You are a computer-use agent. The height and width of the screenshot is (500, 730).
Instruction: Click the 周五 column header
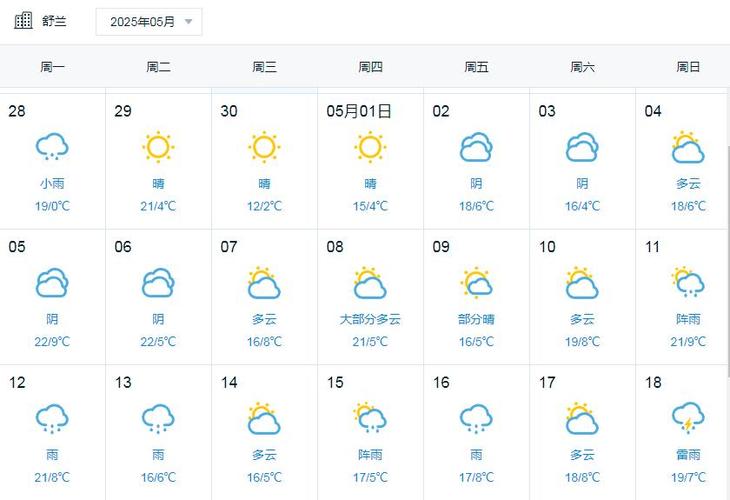tap(476, 67)
